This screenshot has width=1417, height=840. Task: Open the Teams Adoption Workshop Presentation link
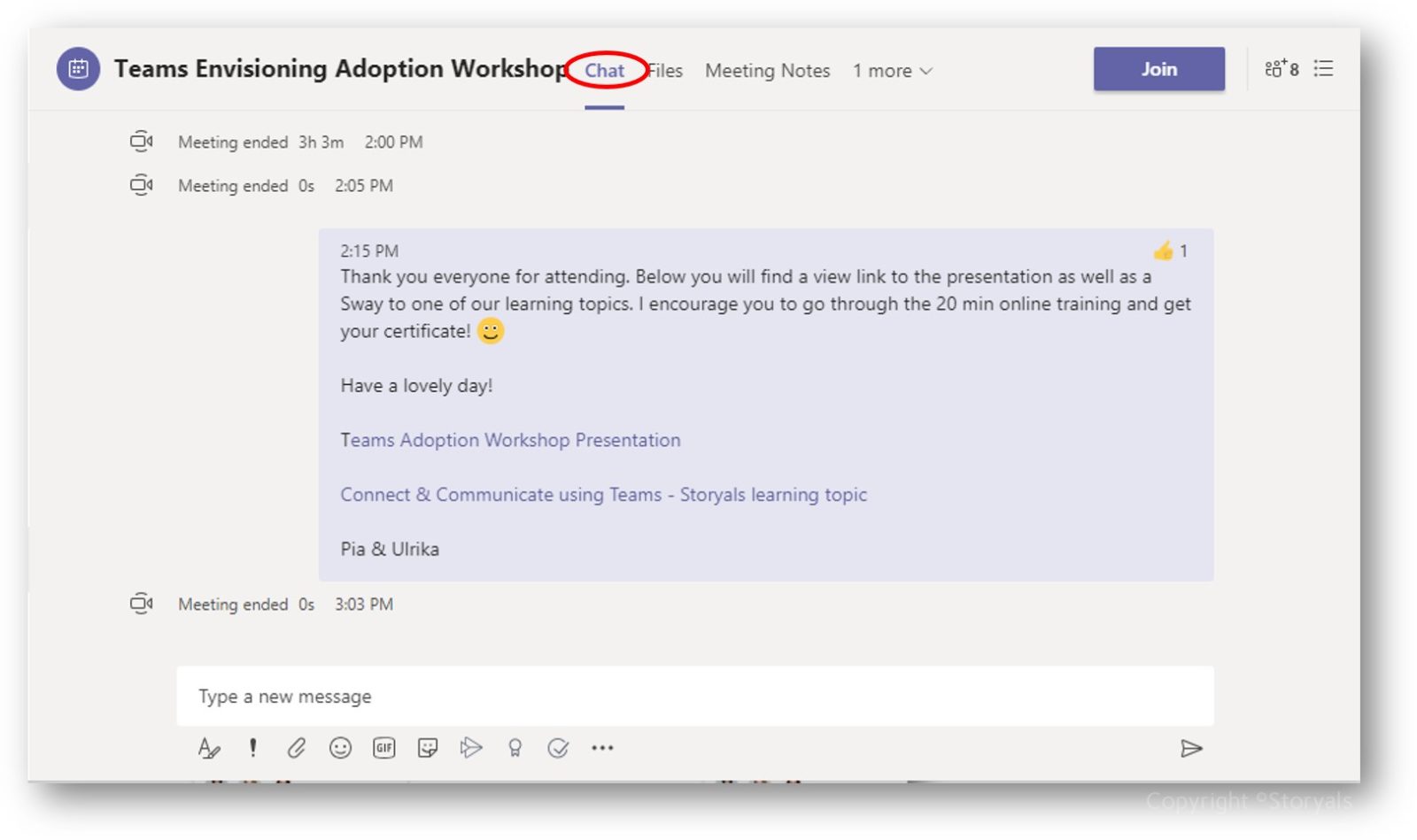click(509, 440)
